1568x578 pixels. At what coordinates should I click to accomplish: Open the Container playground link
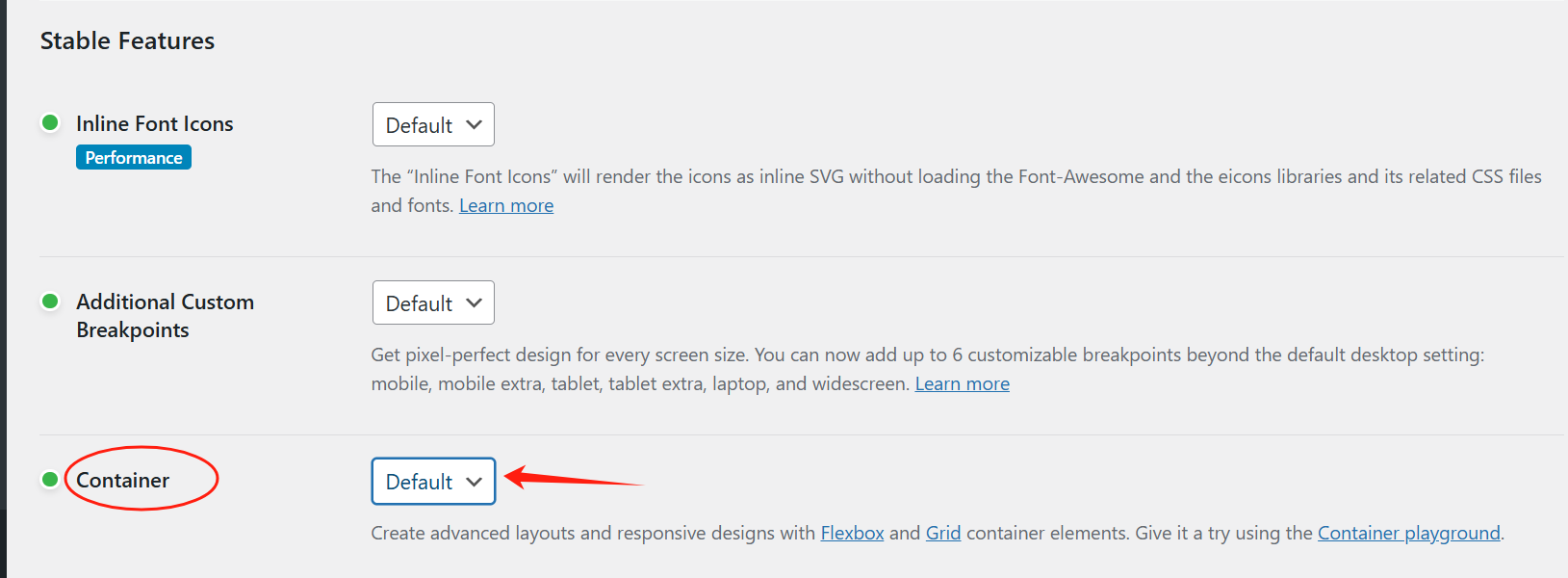[x=1408, y=532]
